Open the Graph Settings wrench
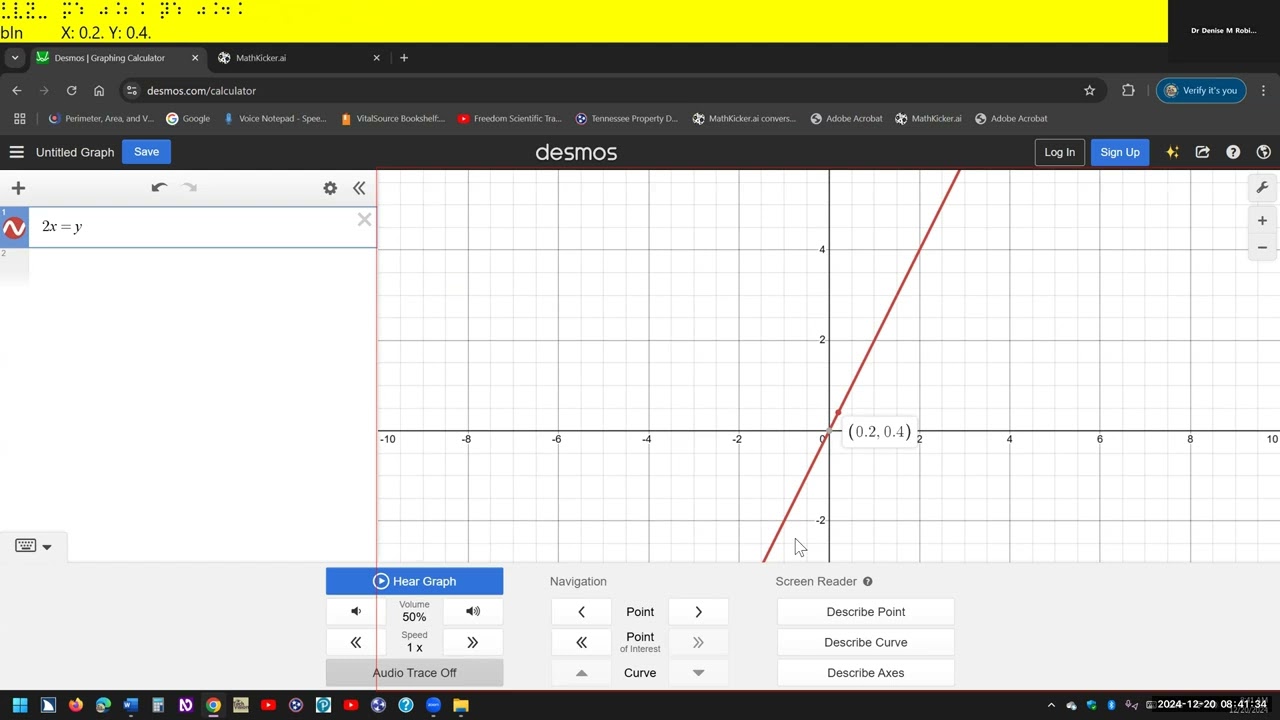Viewport: 1280px width, 720px height. (x=1262, y=188)
